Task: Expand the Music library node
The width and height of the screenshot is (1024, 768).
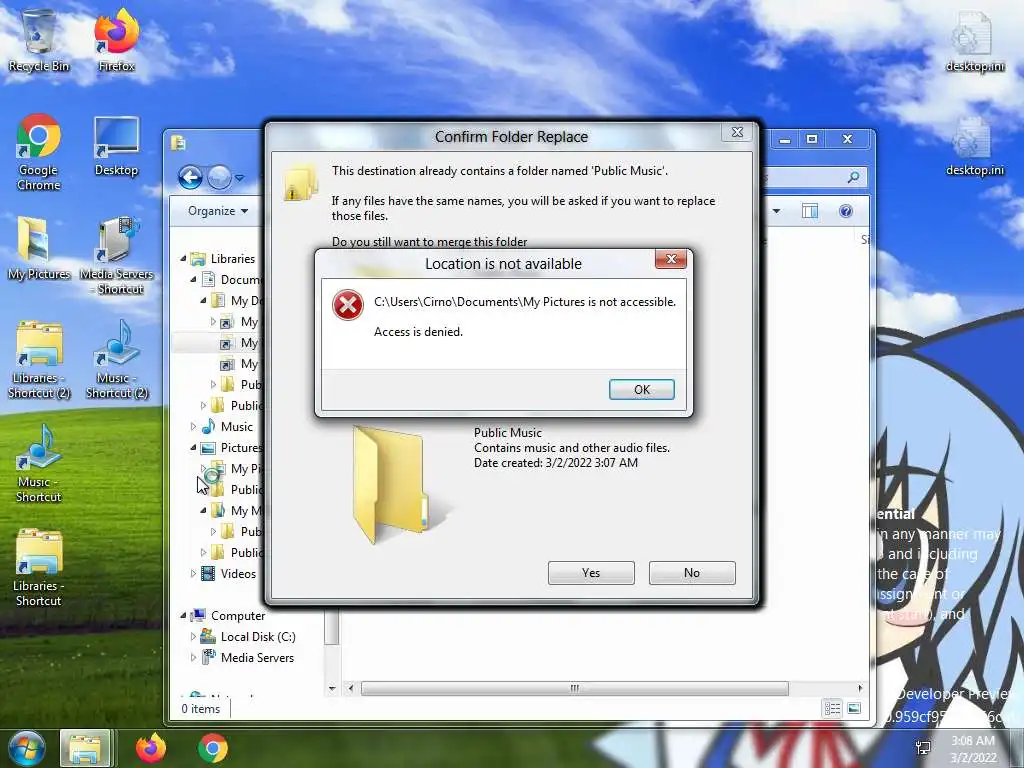Action: [x=193, y=426]
